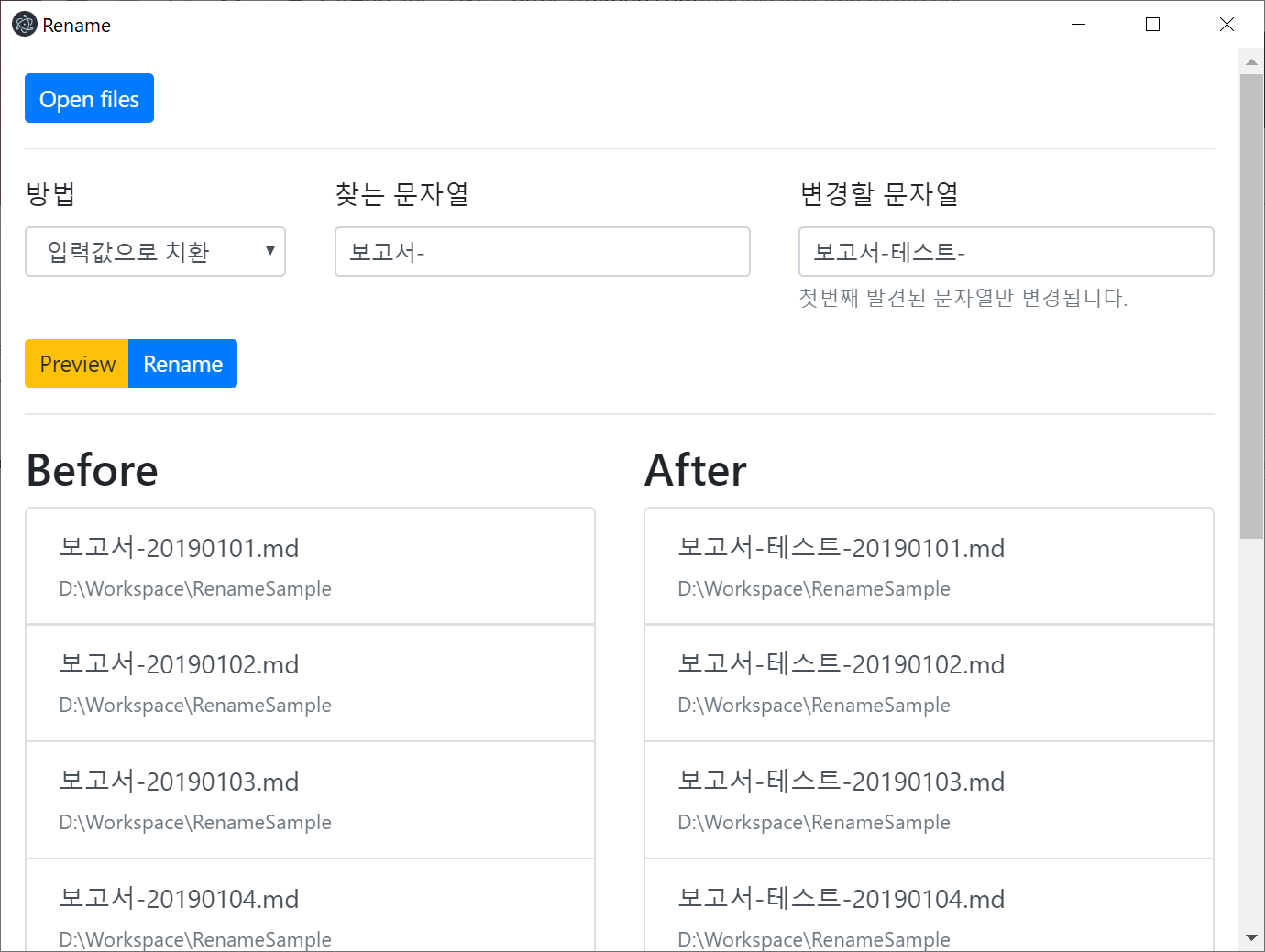Click the Rename button

tap(182, 363)
